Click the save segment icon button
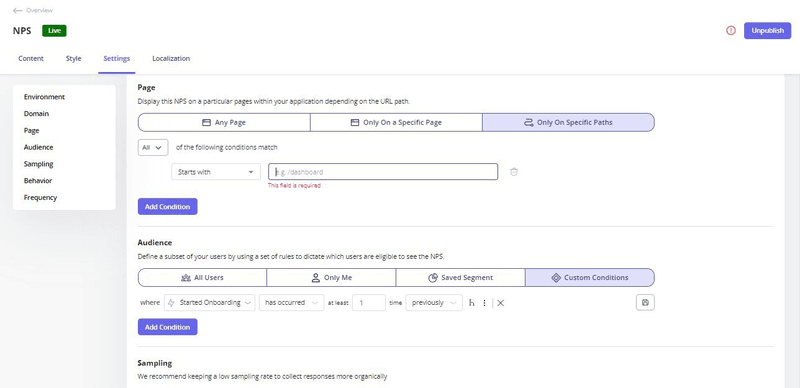The height and width of the screenshot is (388, 800). pos(645,303)
